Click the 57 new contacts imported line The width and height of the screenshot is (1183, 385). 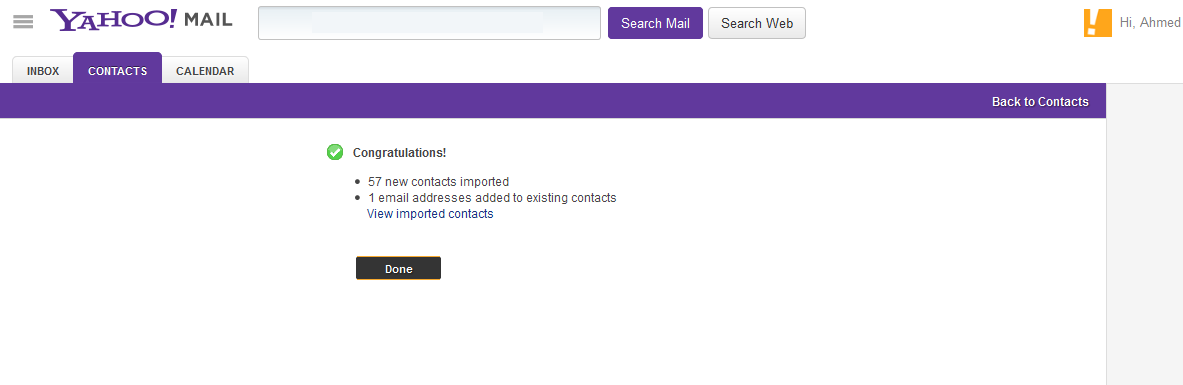pos(438,182)
